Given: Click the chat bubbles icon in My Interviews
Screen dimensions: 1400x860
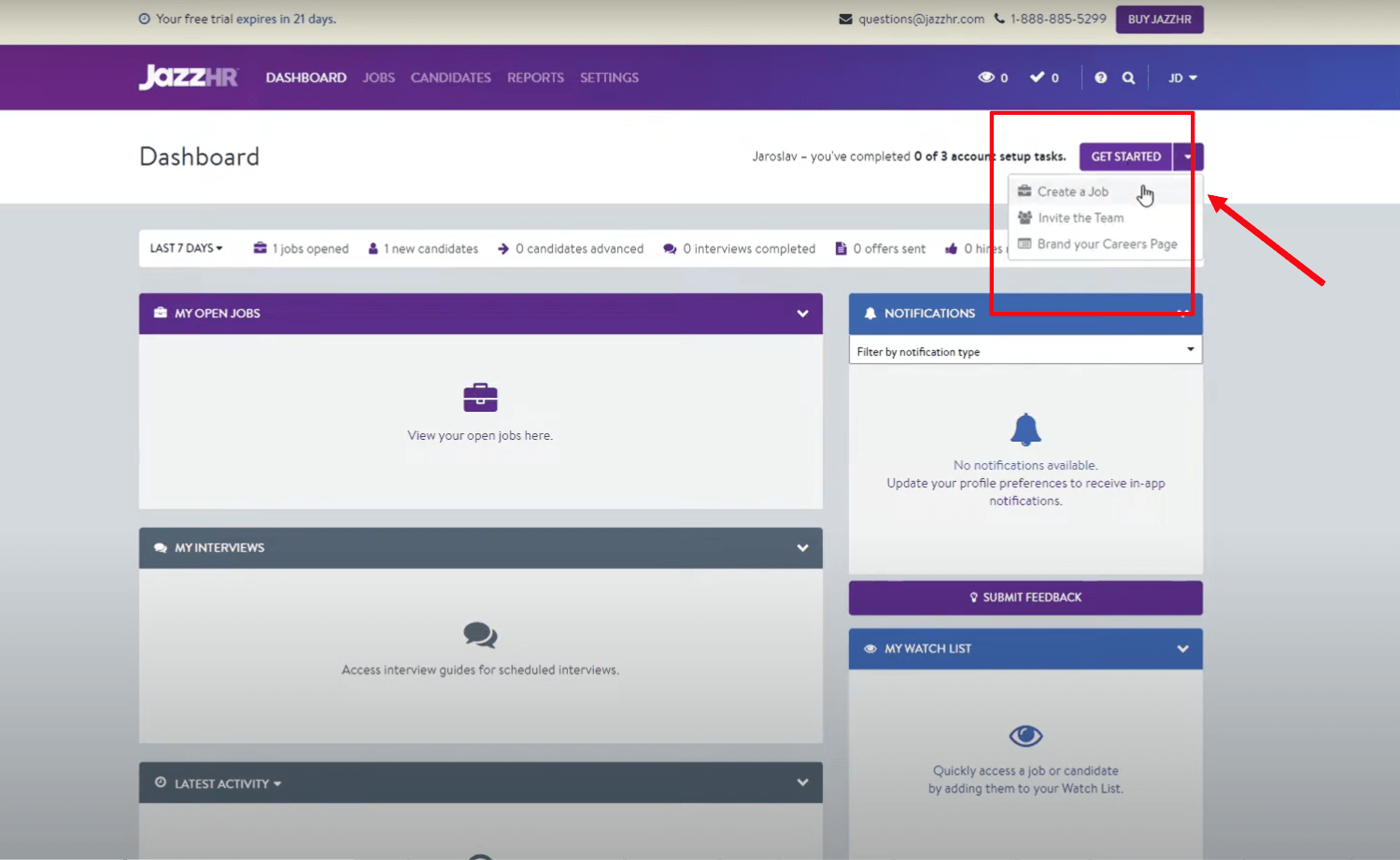Looking at the screenshot, I should coord(480,635).
